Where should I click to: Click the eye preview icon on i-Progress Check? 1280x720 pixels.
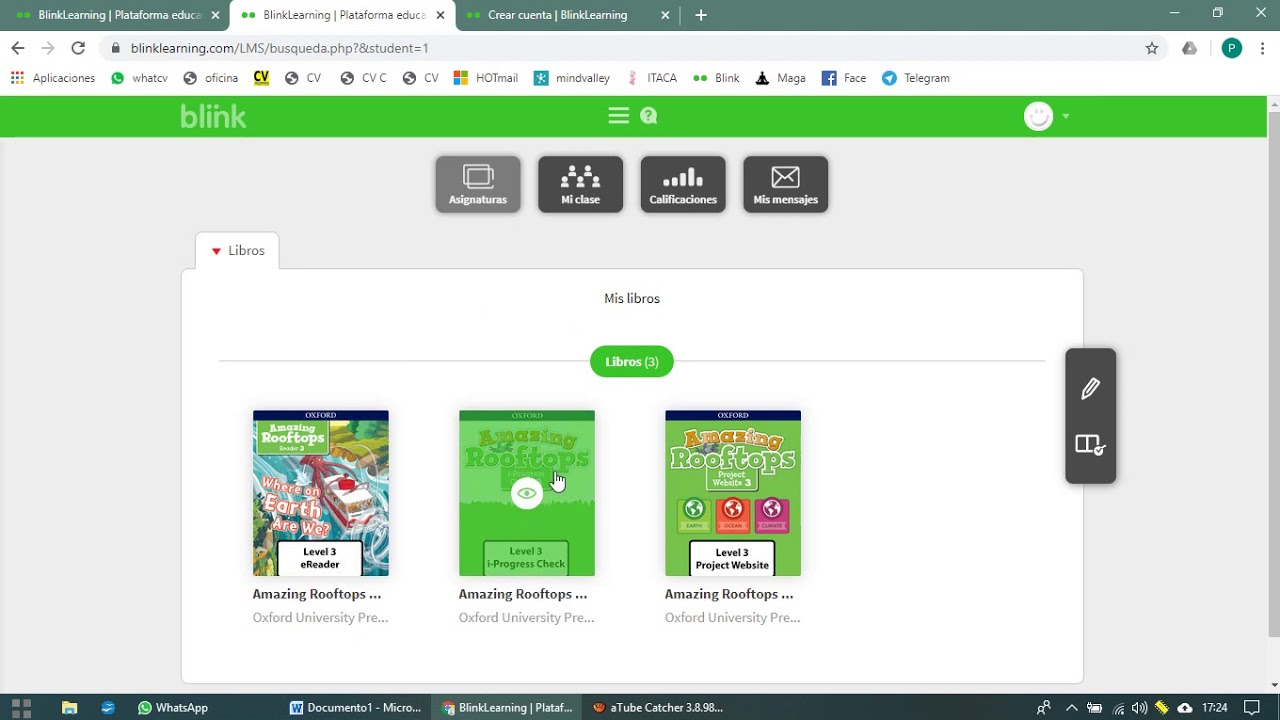pyautogui.click(x=527, y=493)
